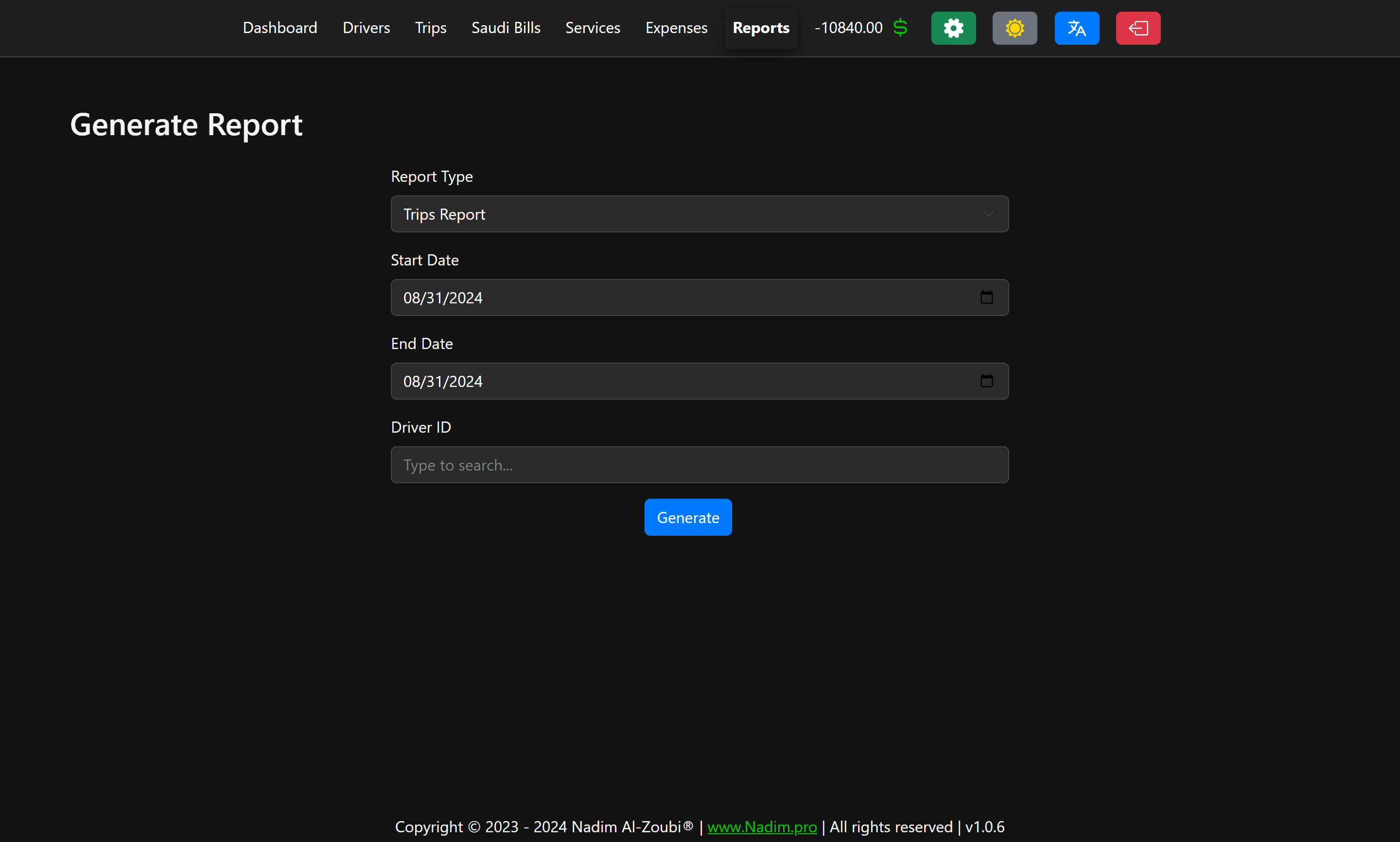Click the Start Date label
The image size is (1400, 842).
(x=424, y=260)
